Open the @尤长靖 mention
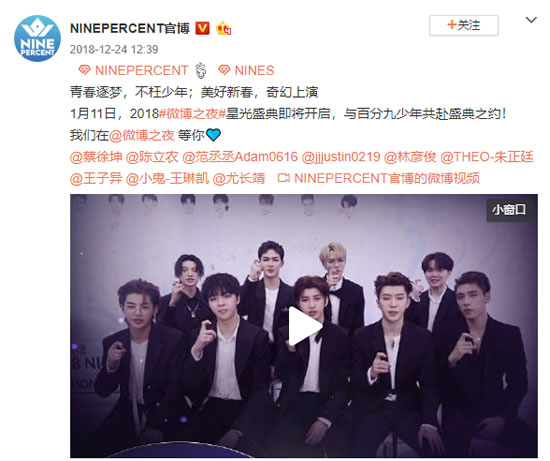The height and width of the screenshot is (461, 550). (x=239, y=179)
